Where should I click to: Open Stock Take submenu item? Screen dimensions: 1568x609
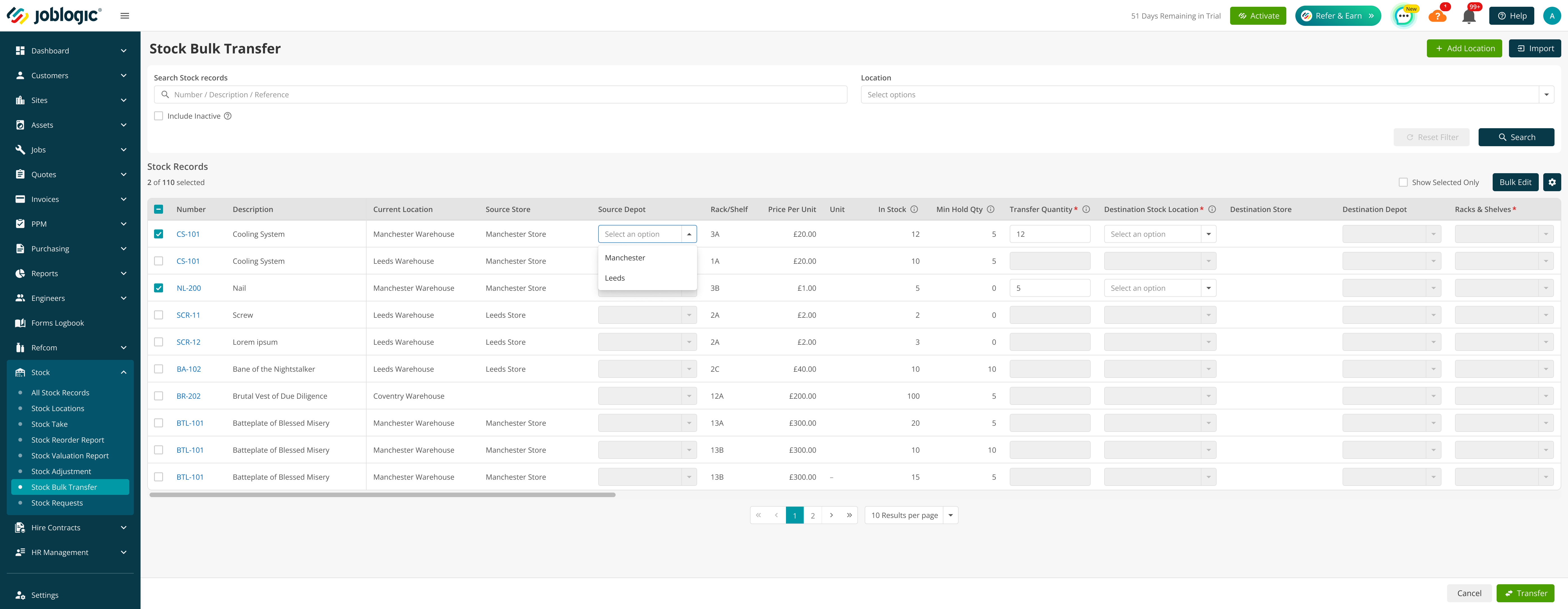click(49, 425)
